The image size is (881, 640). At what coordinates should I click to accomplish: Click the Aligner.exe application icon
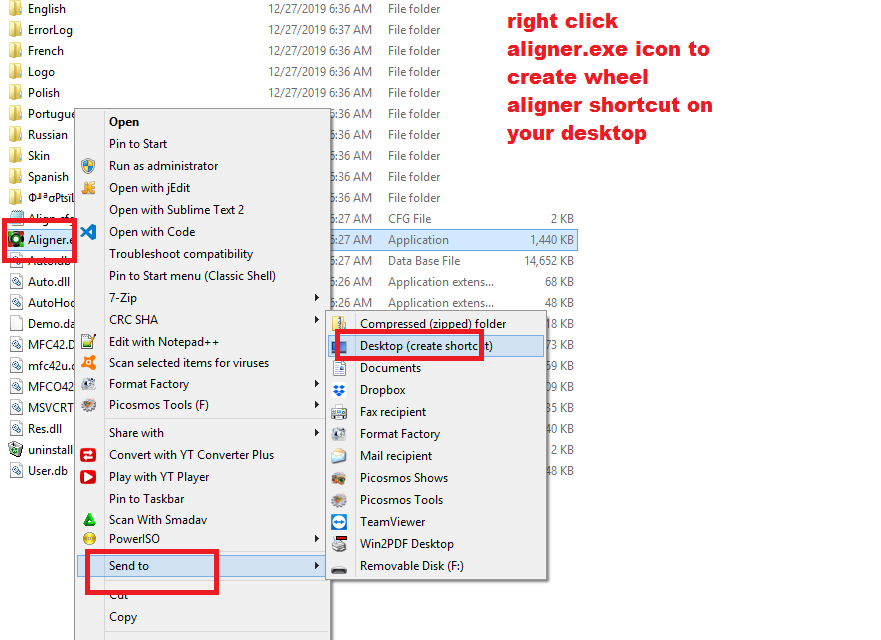tap(16, 240)
